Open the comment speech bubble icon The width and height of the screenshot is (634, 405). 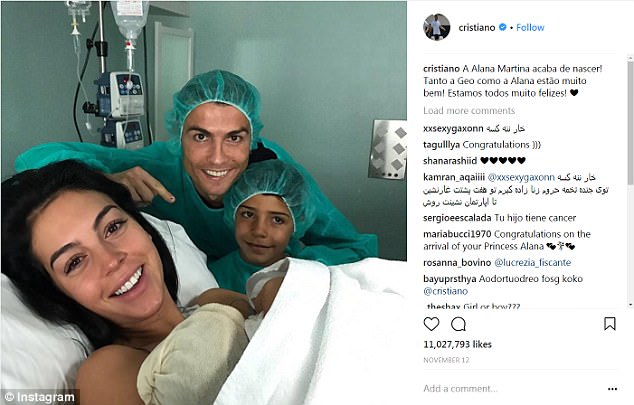(459, 324)
